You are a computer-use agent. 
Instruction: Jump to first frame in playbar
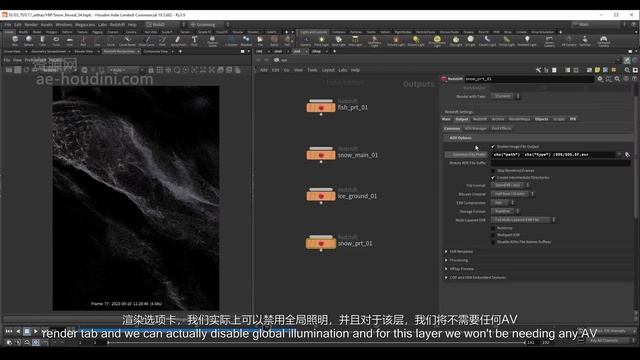click(9, 331)
